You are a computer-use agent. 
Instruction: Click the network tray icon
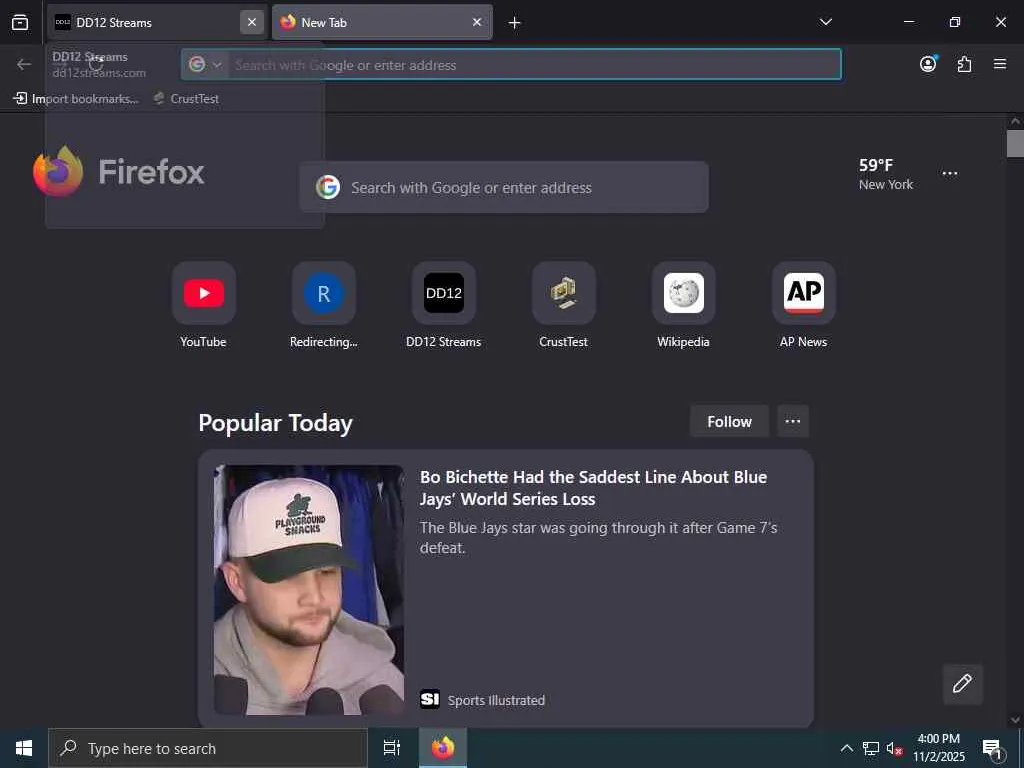coord(871,748)
